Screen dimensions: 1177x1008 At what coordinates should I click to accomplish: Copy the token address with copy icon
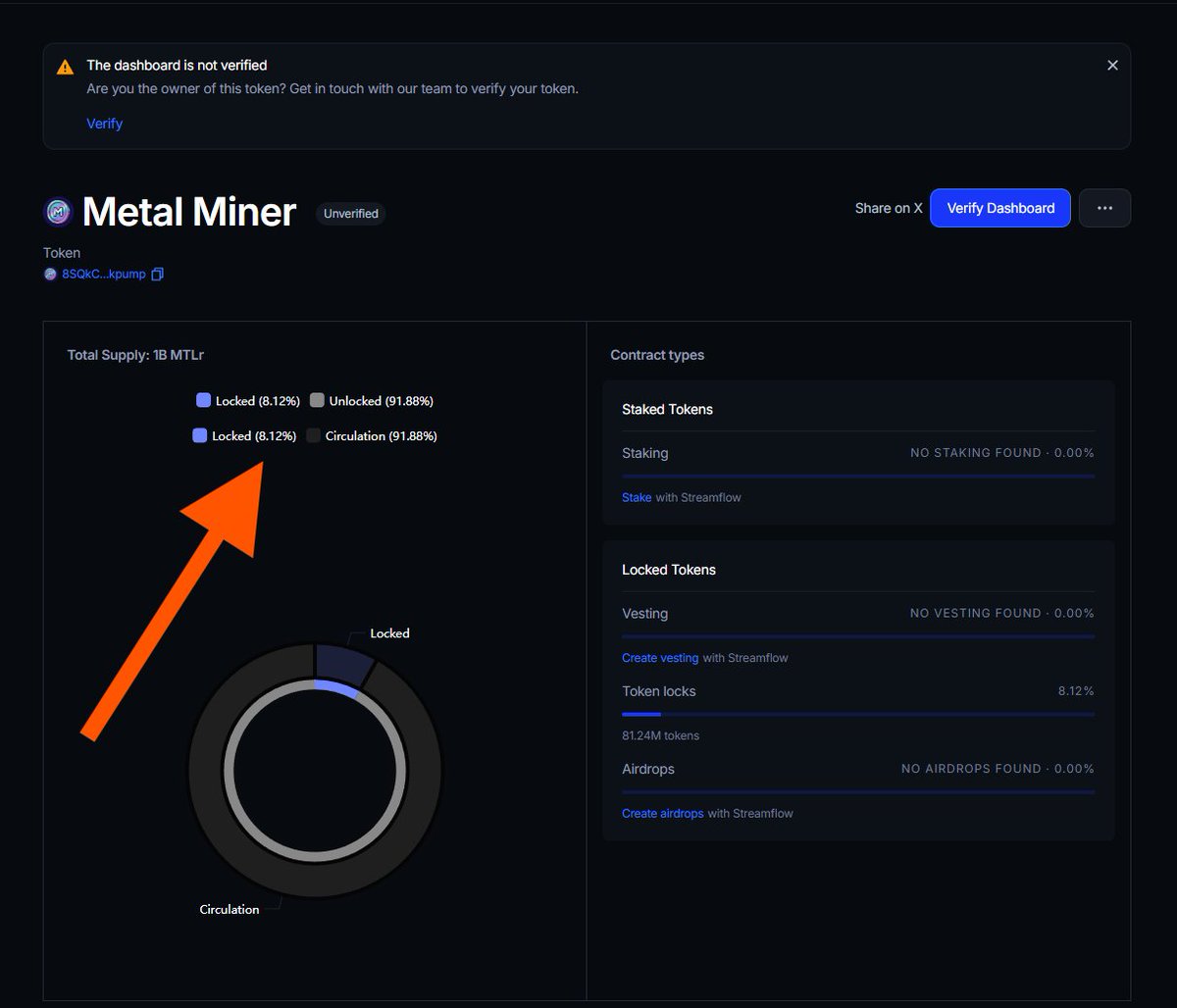coord(158,275)
